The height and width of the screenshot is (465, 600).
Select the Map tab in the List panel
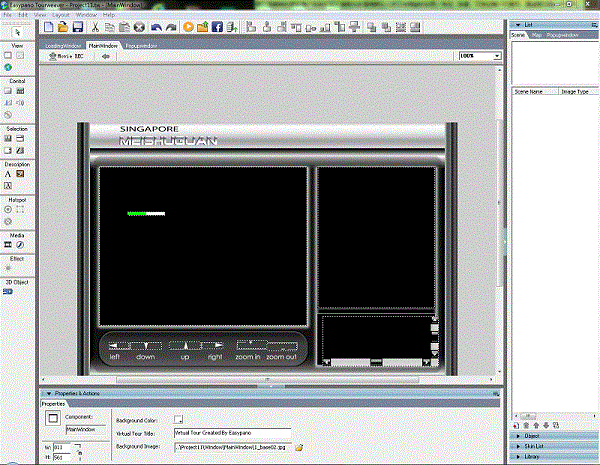537,35
